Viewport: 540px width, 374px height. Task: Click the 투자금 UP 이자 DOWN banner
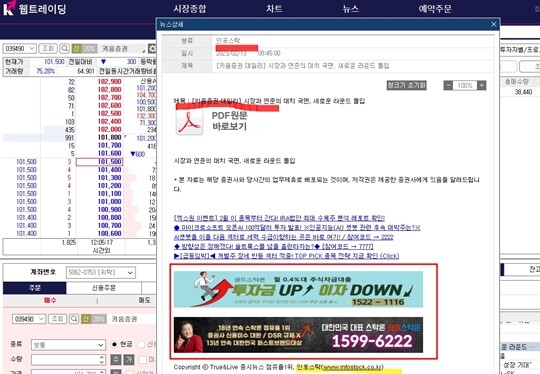click(x=298, y=289)
